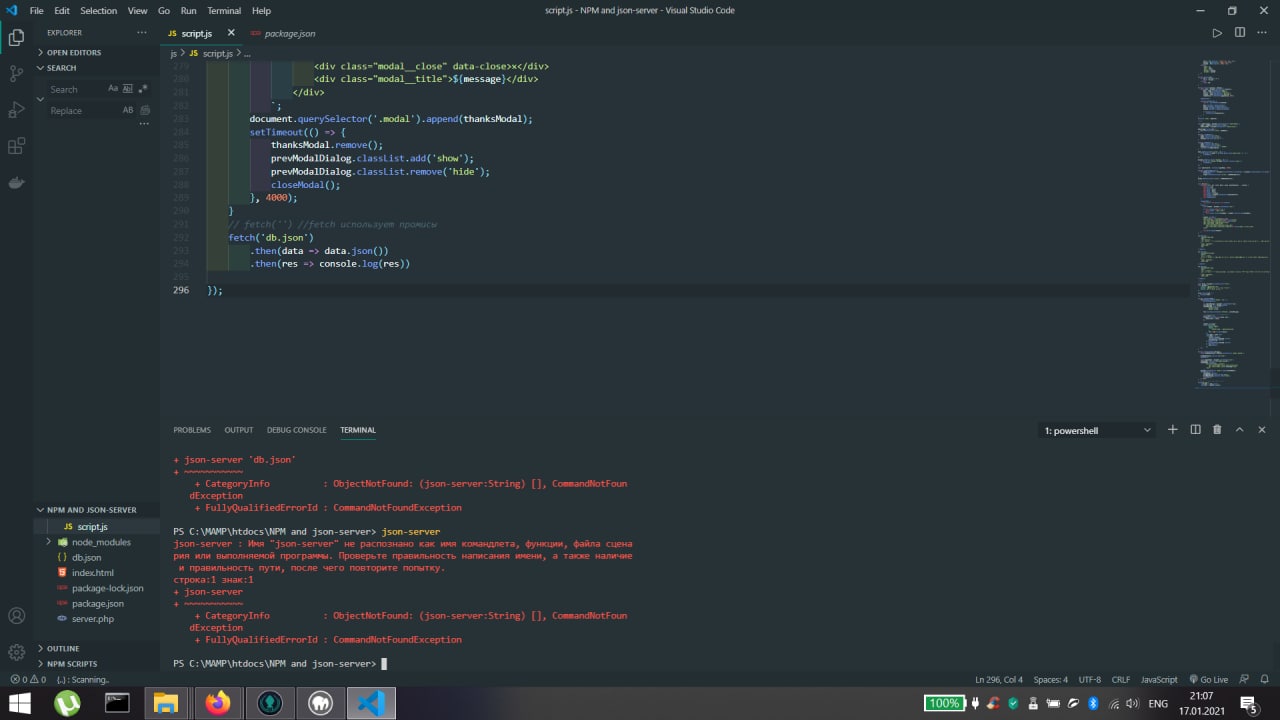The height and width of the screenshot is (720, 1280).
Task: Close the terminal panel
Action: tap(1262, 430)
